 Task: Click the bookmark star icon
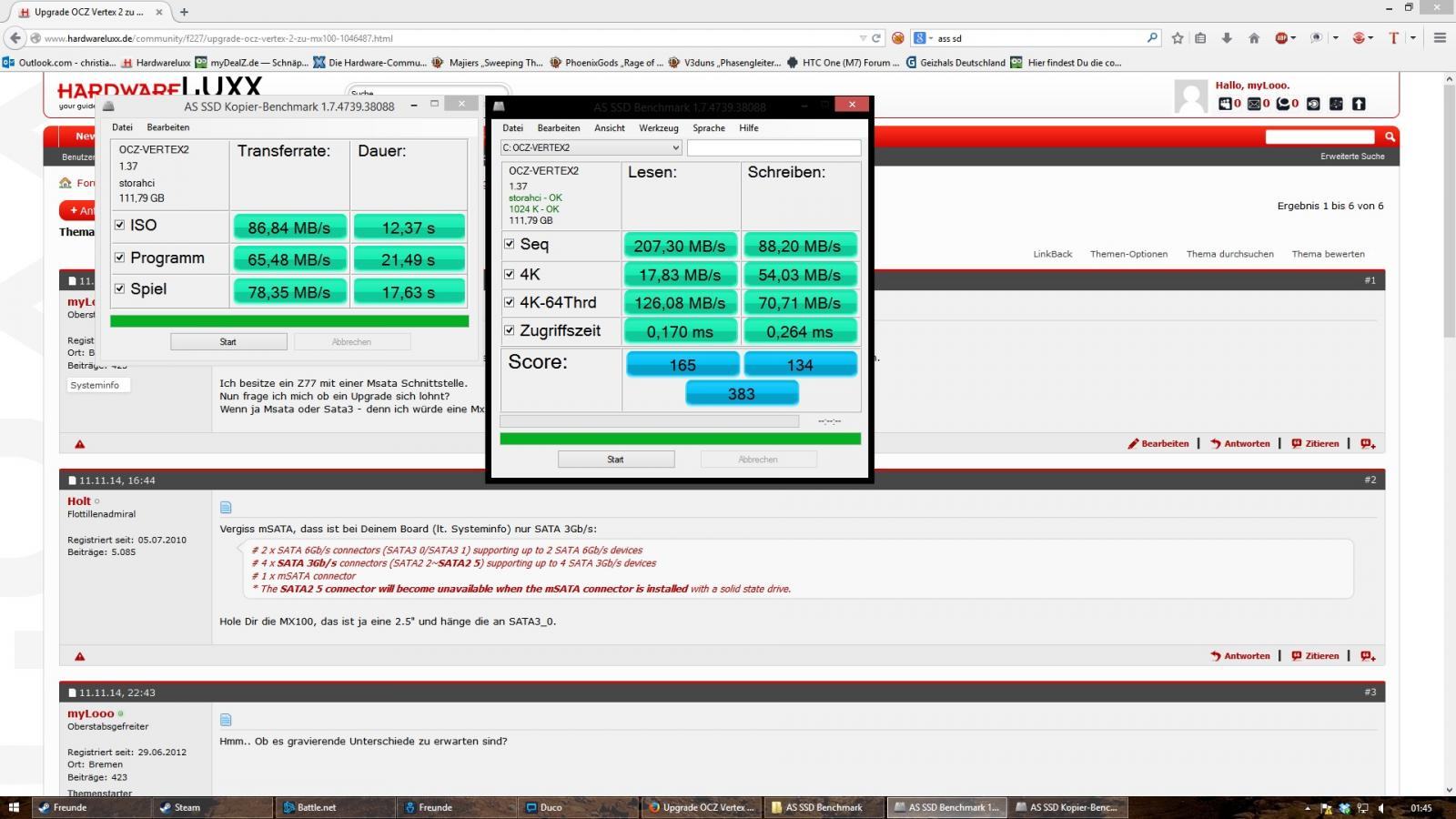(1178, 38)
